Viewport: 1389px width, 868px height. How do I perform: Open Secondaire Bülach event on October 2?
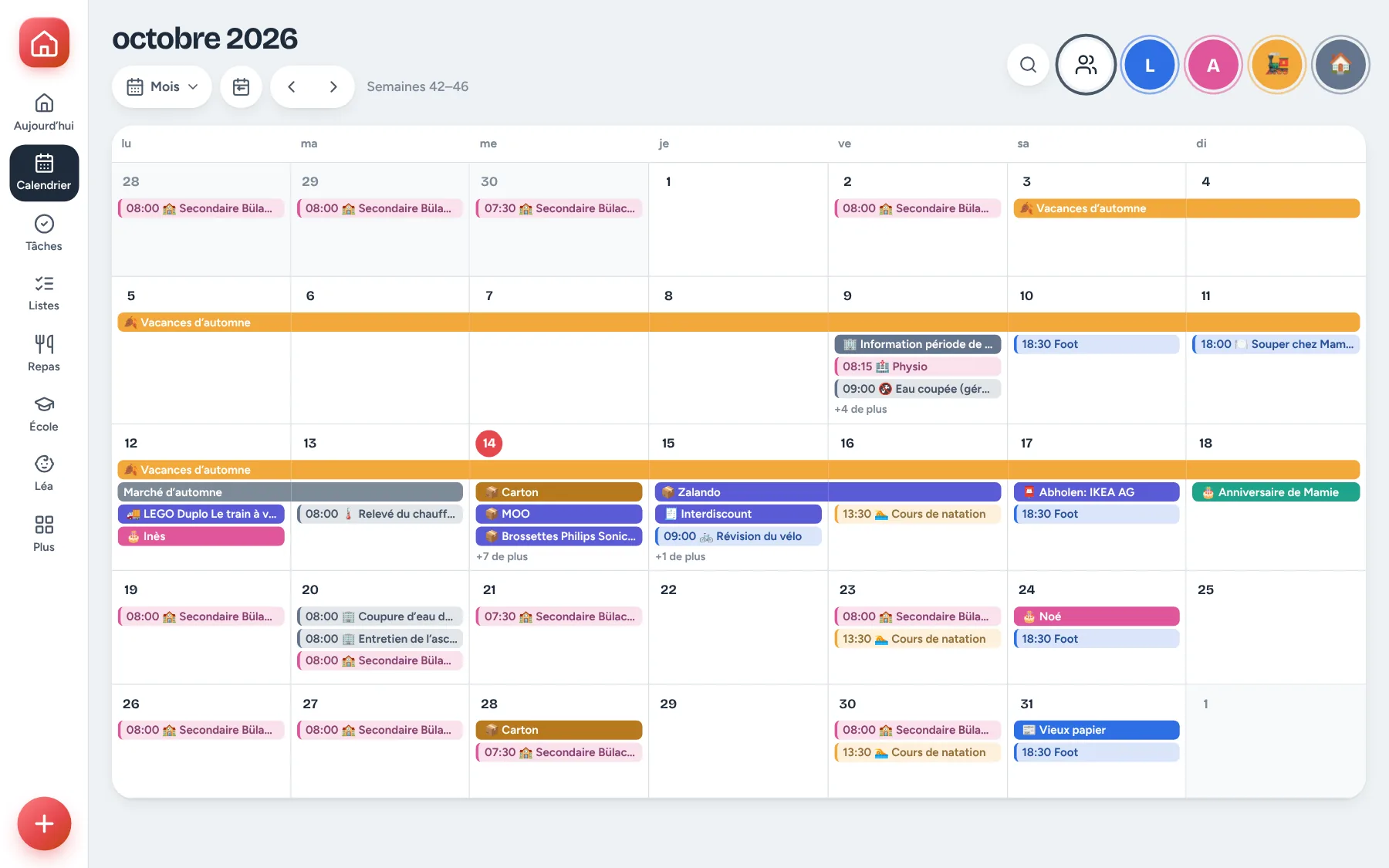click(x=918, y=208)
